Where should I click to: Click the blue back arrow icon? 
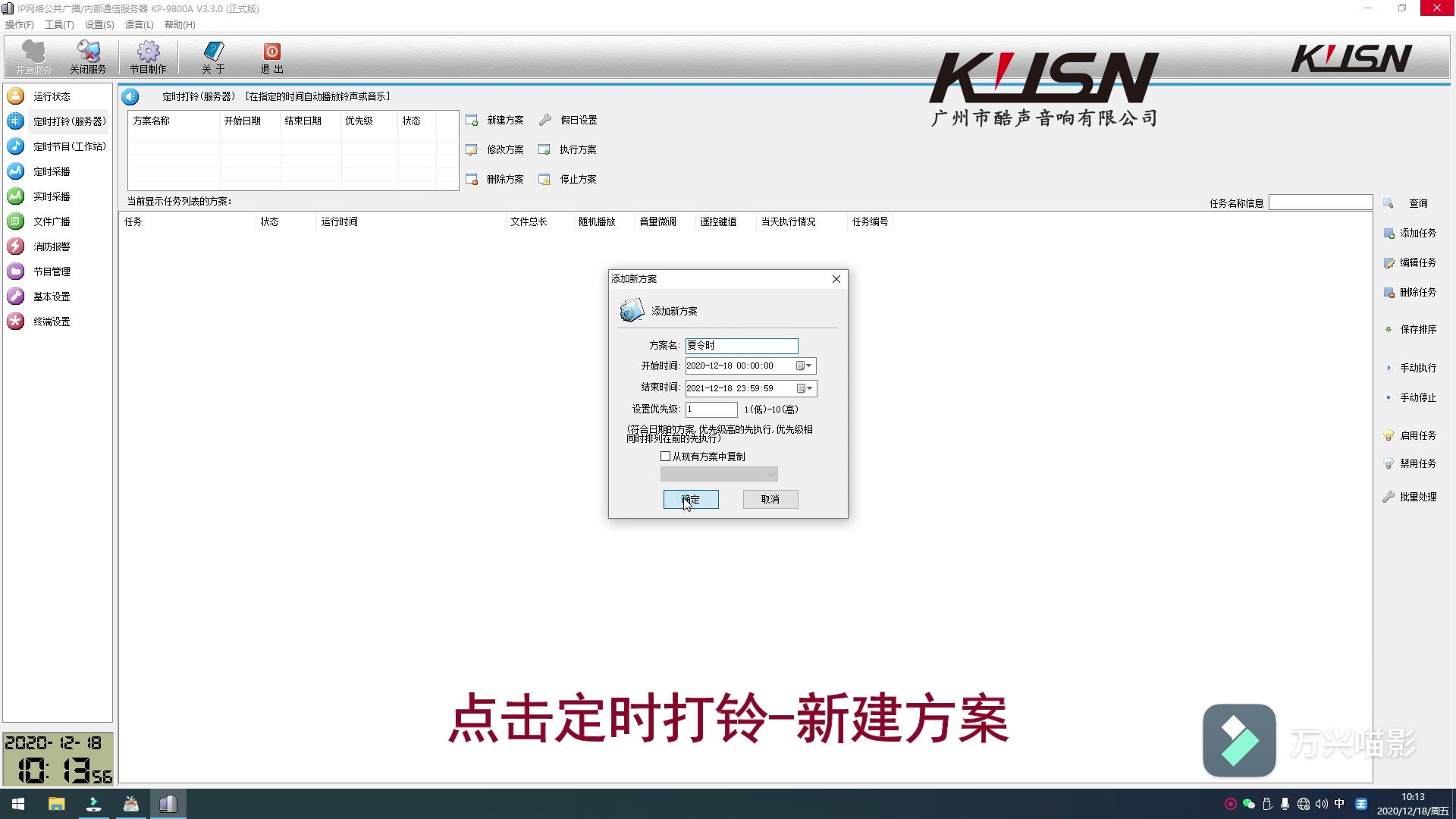pyautogui.click(x=130, y=96)
